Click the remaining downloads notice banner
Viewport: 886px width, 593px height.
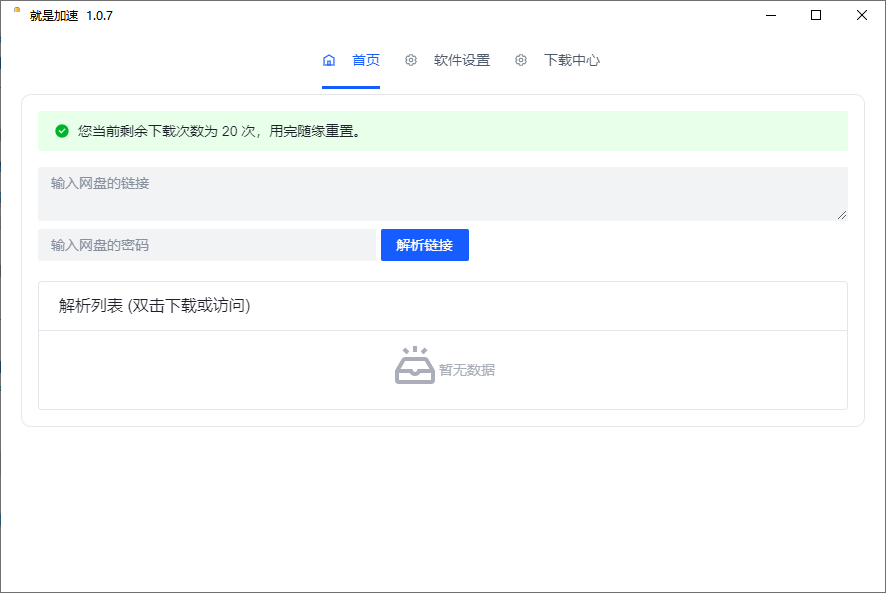click(443, 131)
